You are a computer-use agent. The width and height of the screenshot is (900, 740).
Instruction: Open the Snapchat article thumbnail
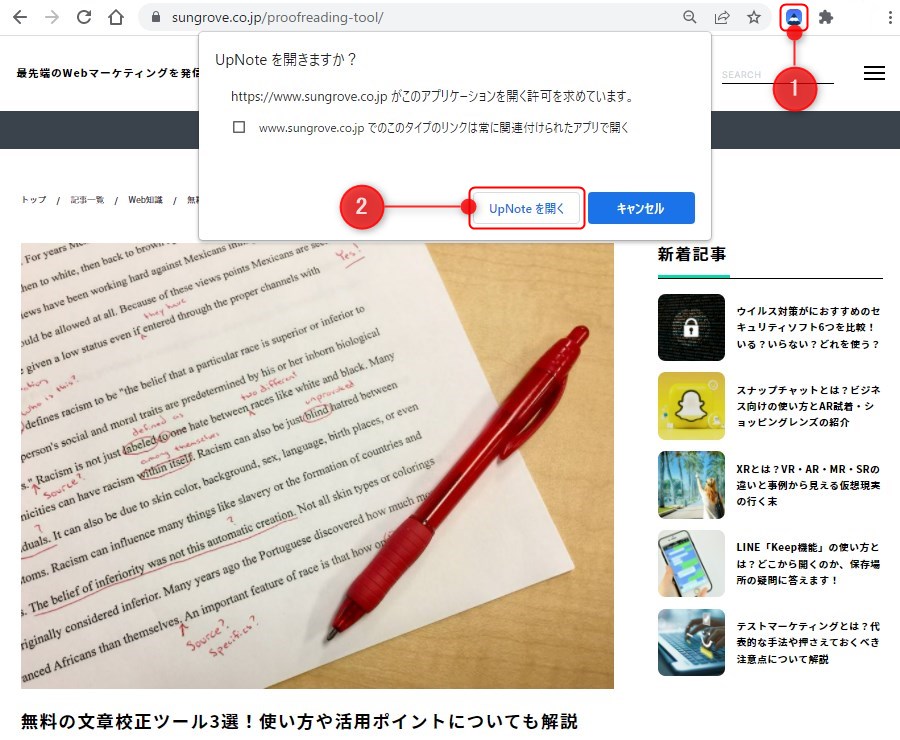[x=691, y=406]
